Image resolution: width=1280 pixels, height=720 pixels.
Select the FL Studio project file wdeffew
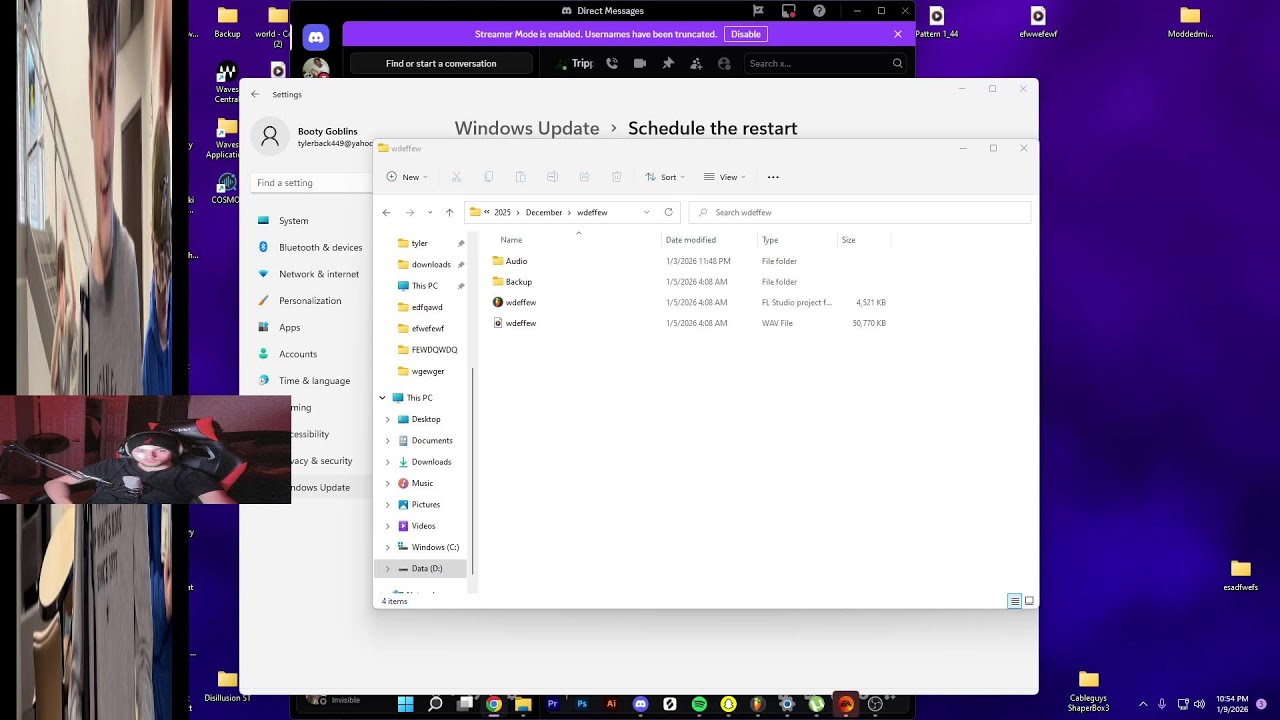[521, 302]
